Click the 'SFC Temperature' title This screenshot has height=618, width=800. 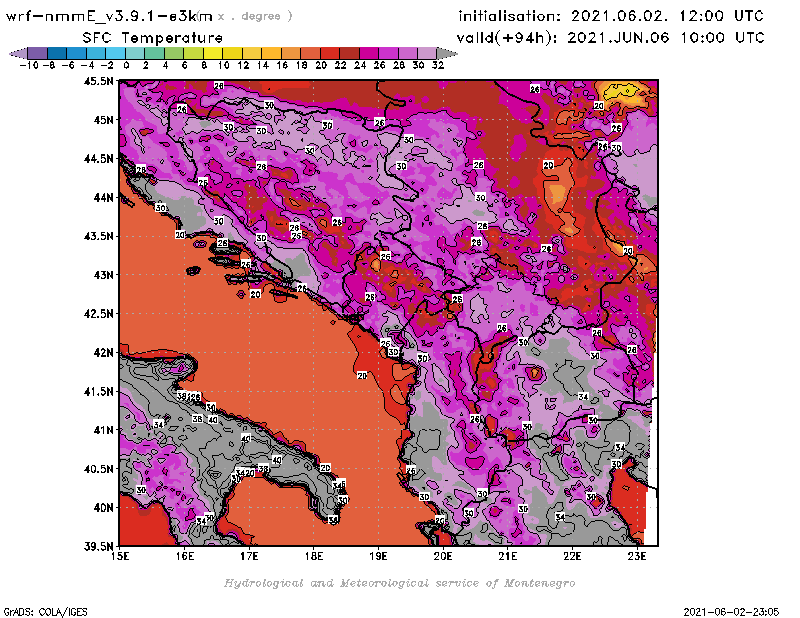153,38
